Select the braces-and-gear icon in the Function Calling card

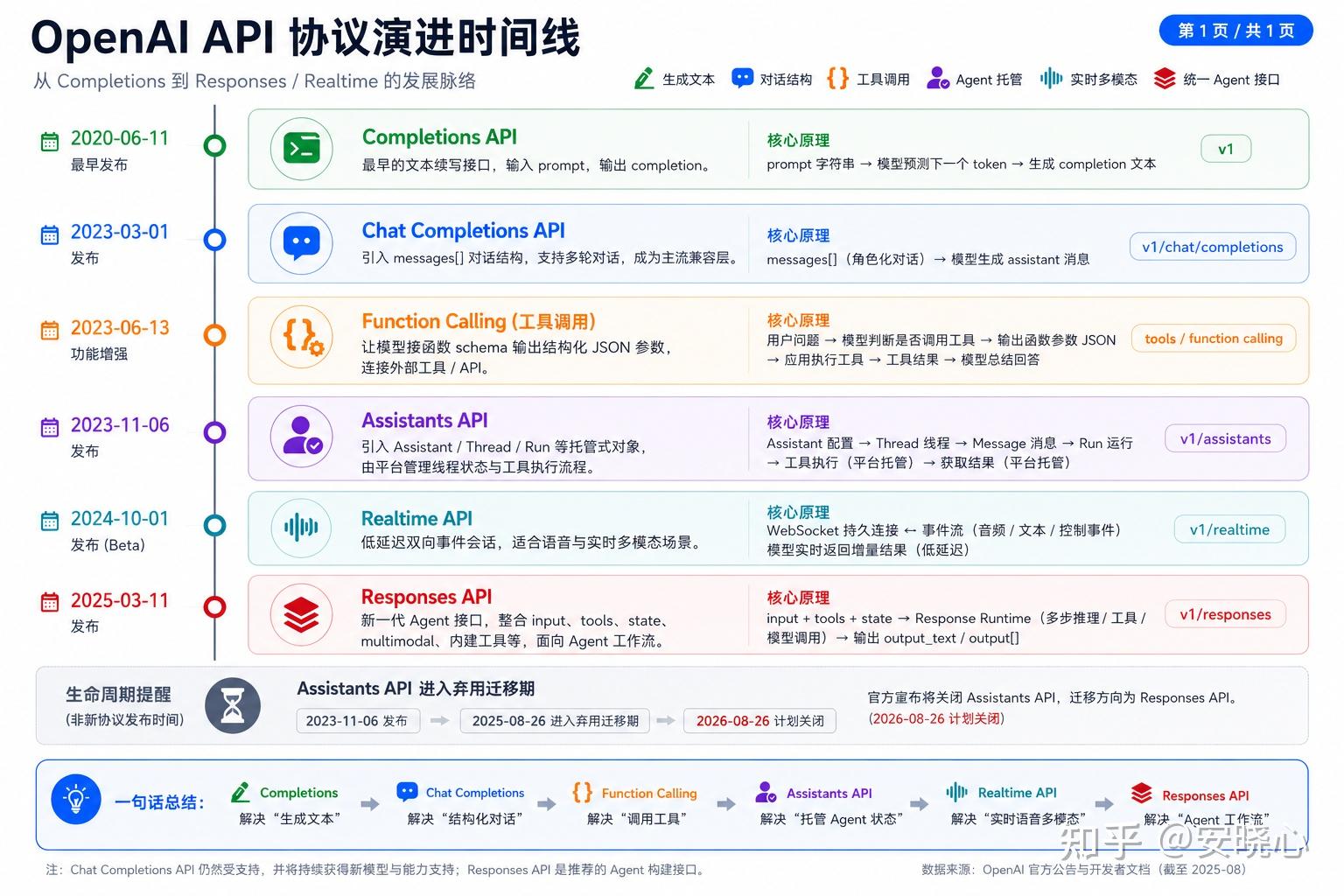click(x=302, y=336)
